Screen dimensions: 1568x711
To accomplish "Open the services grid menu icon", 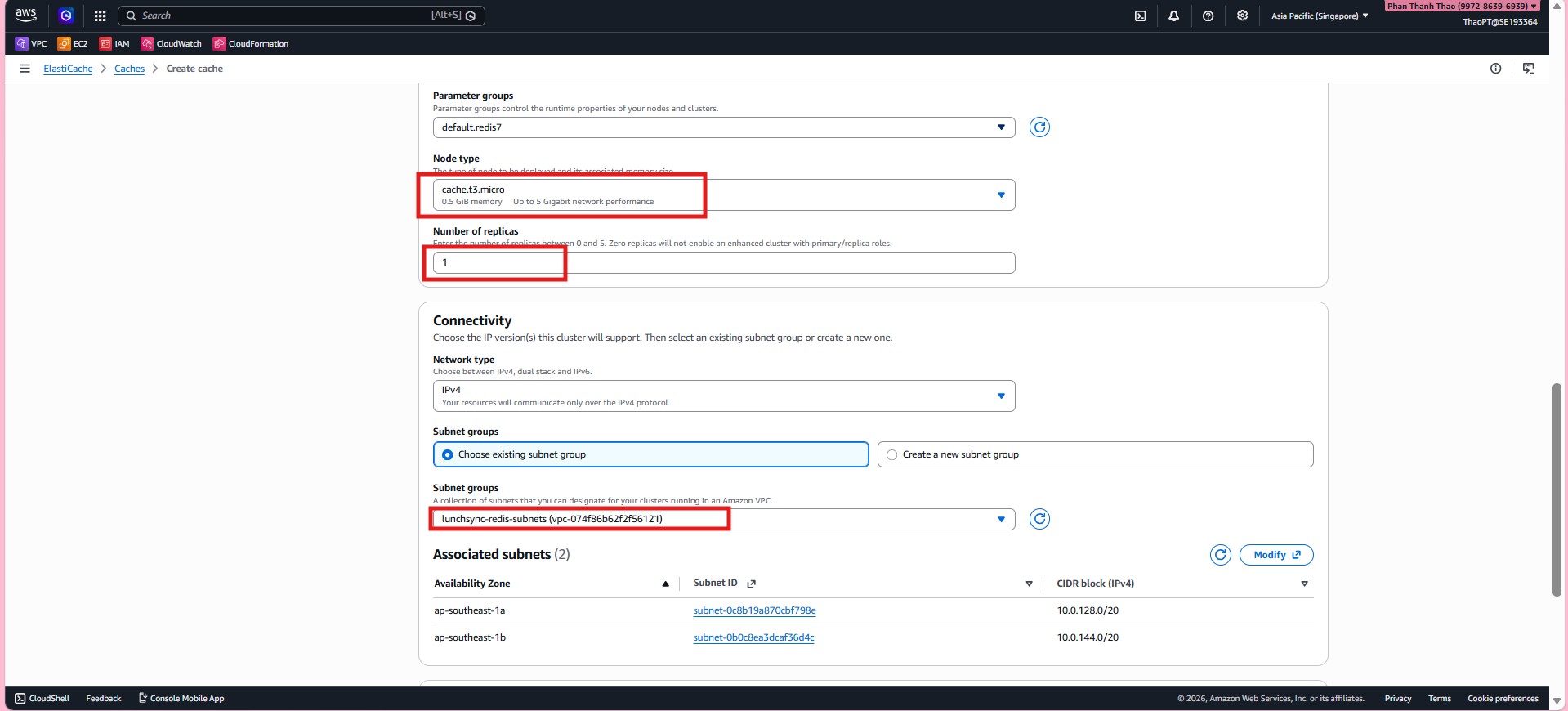I will tap(100, 16).
